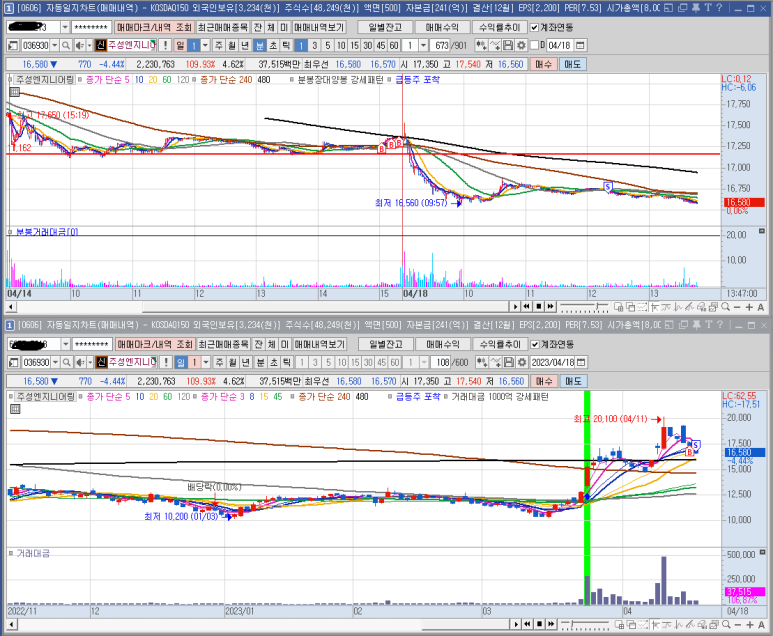The height and width of the screenshot is (636, 773).
Task: Open calendar picker next to 04/18 date
Action: point(580,45)
